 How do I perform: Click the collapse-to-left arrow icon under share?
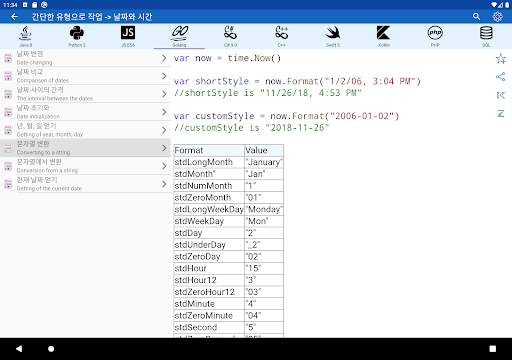[x=501, y=95]
